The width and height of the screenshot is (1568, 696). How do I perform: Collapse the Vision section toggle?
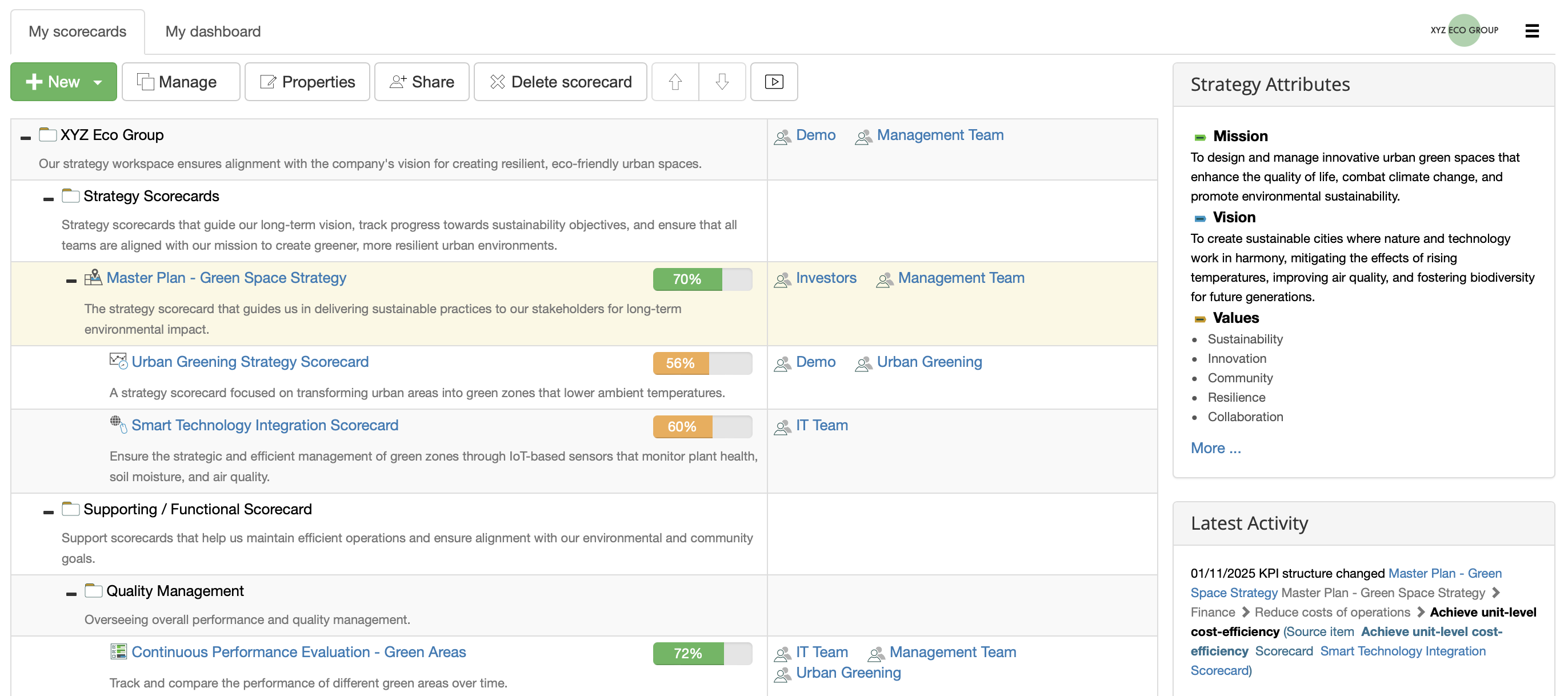(1200, 218)
